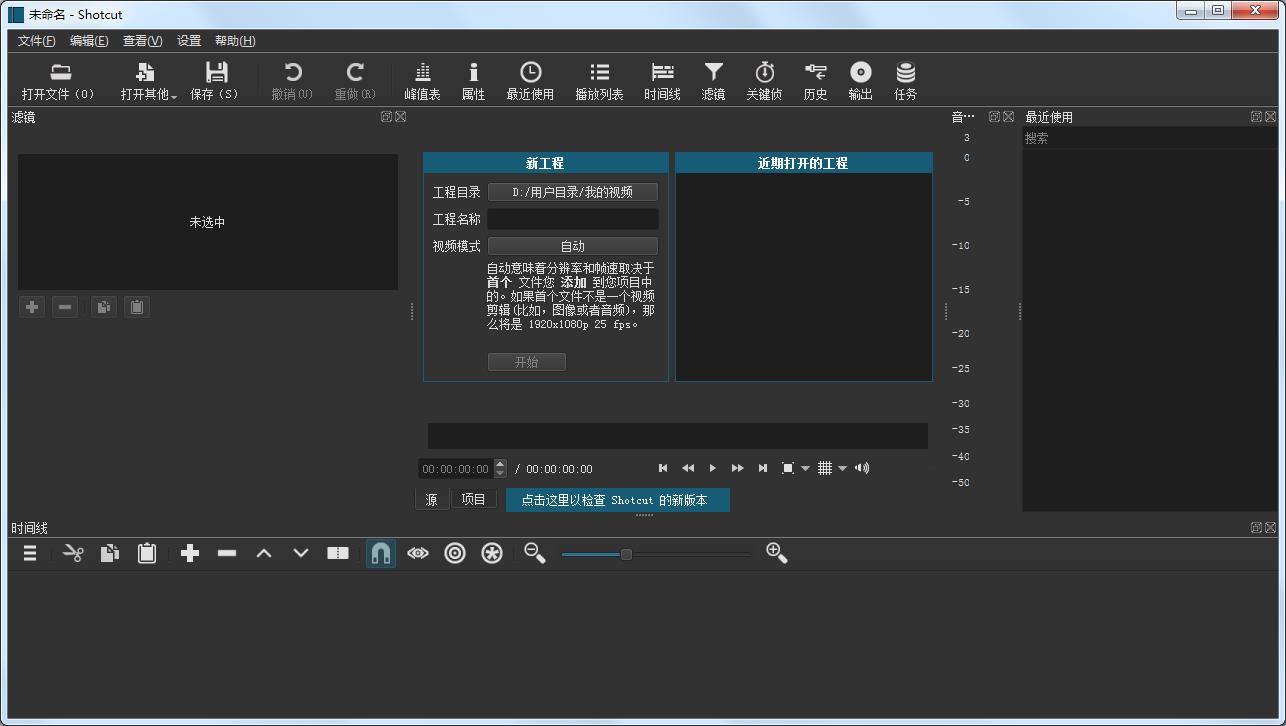Click the 工程目录 path button
1286x726 pixels.
click(x=573, y=192)
